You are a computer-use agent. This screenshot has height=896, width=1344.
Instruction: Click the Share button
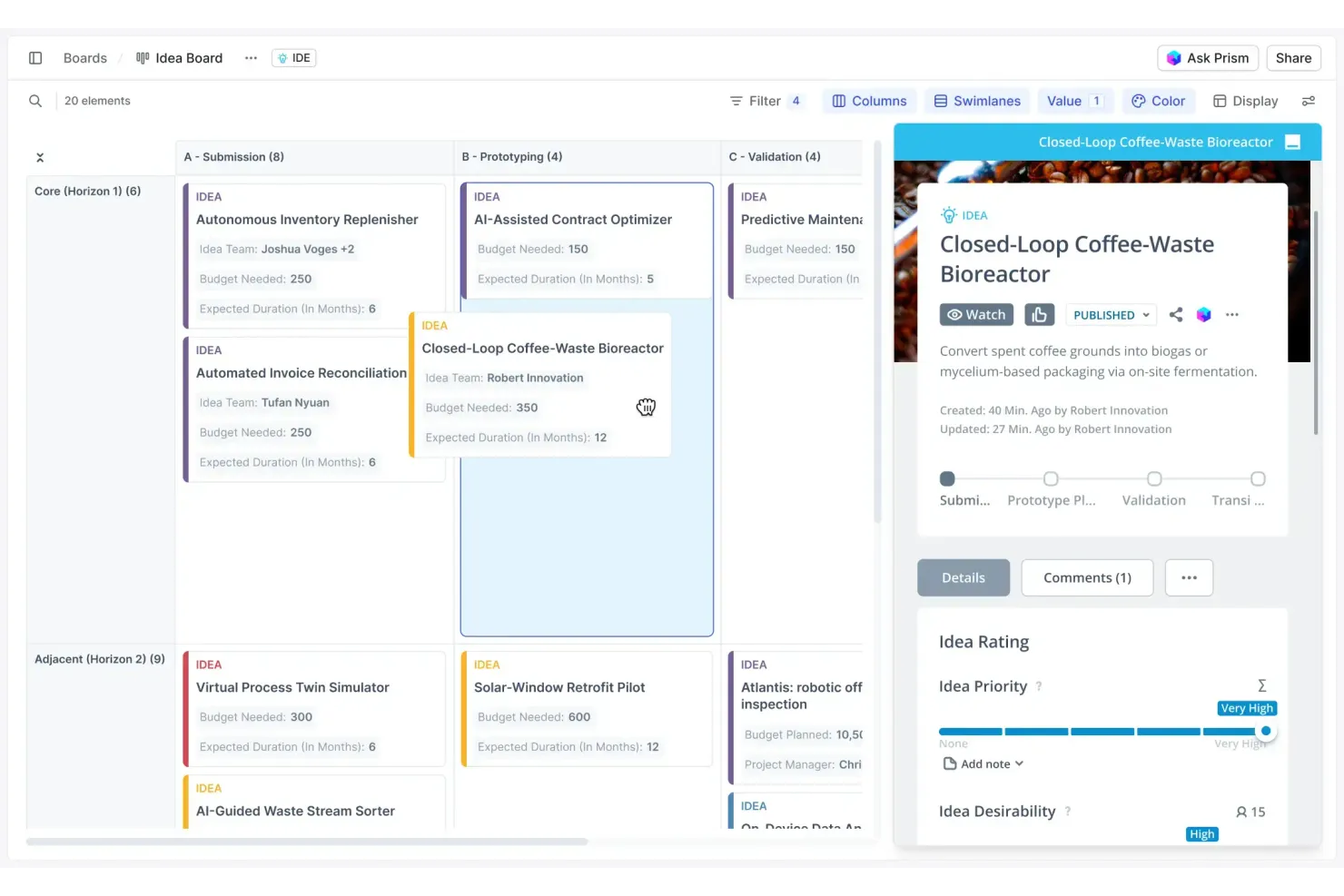(1293, 58)
